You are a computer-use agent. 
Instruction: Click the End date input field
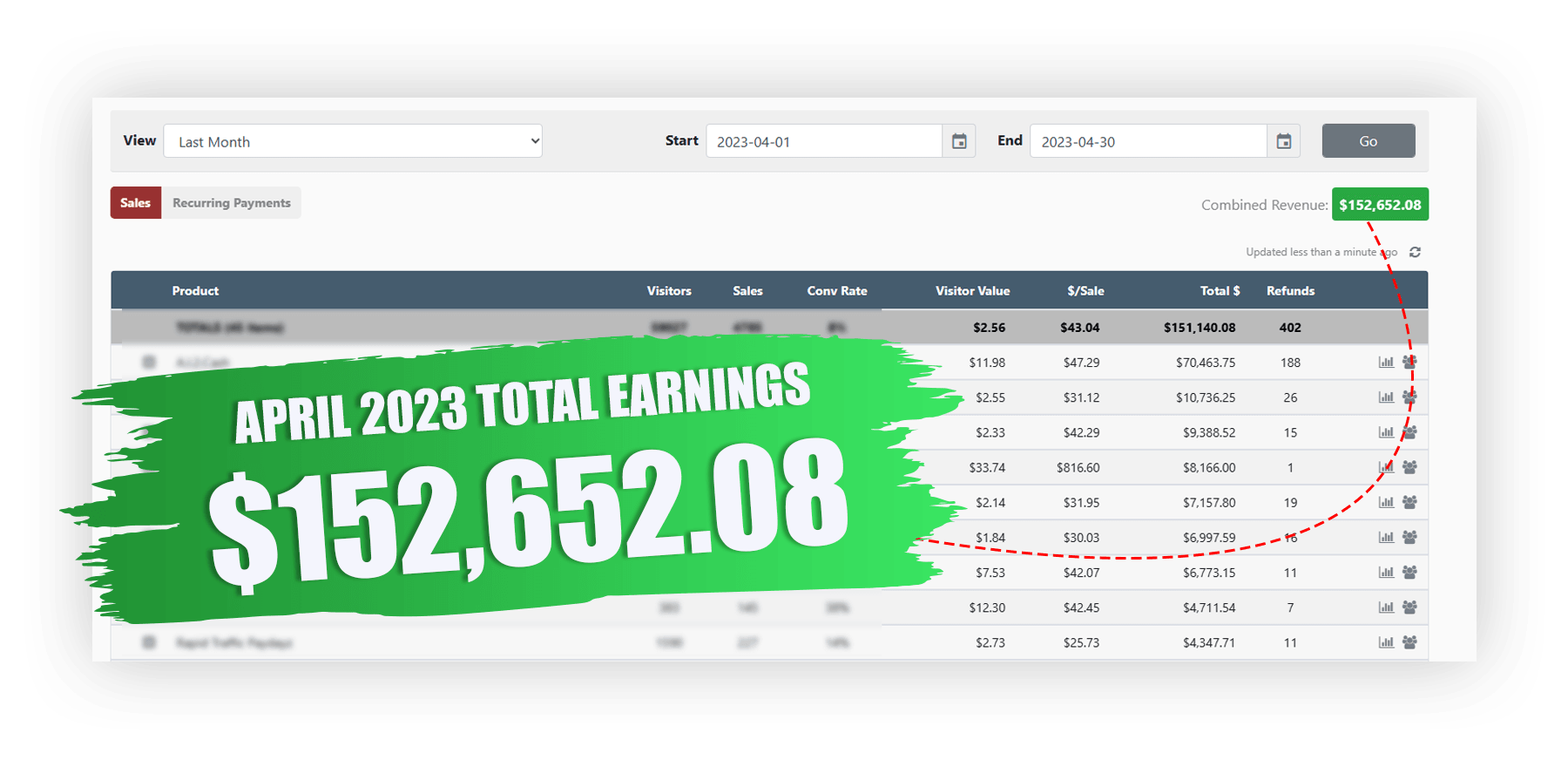(x=1147, y=141)
